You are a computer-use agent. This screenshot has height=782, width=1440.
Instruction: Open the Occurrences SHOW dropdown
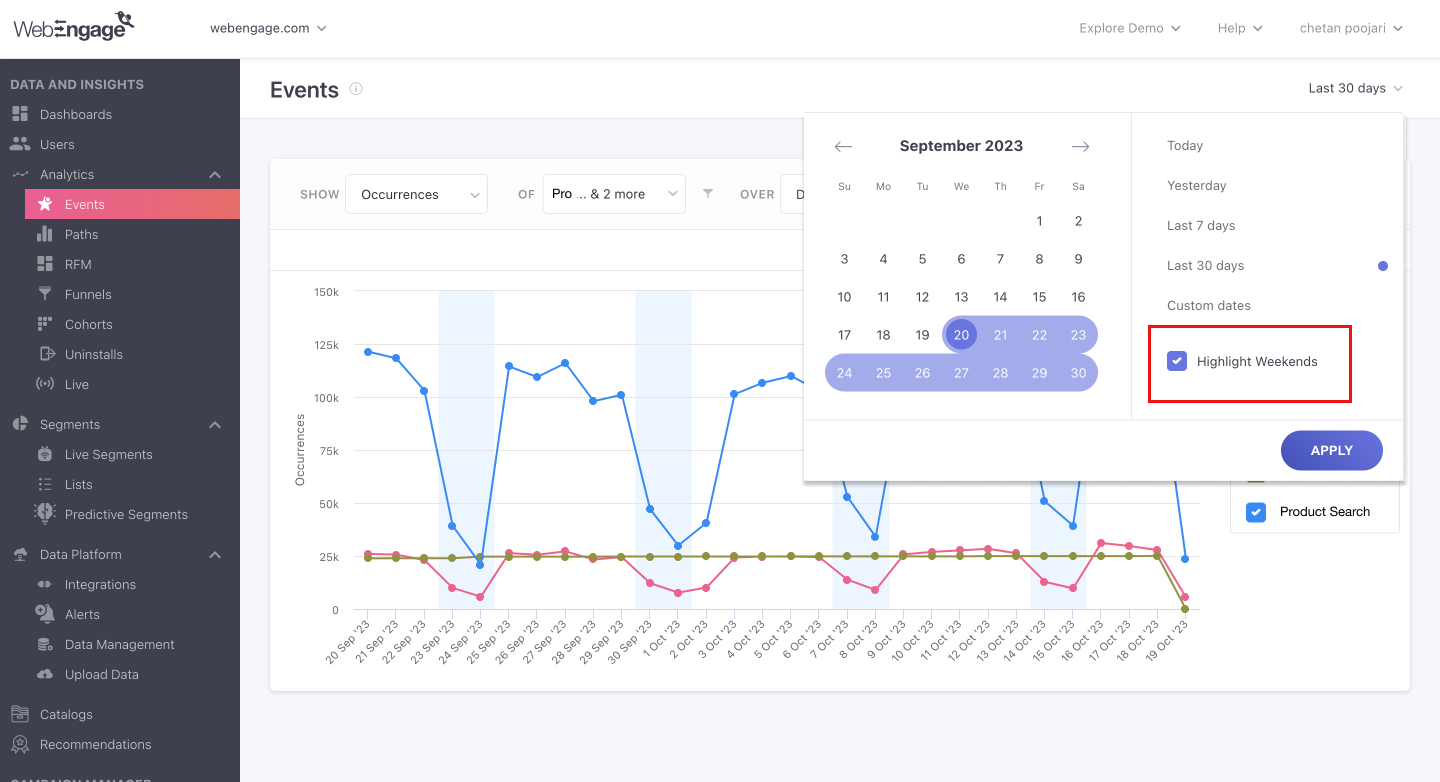pos(417,194)
